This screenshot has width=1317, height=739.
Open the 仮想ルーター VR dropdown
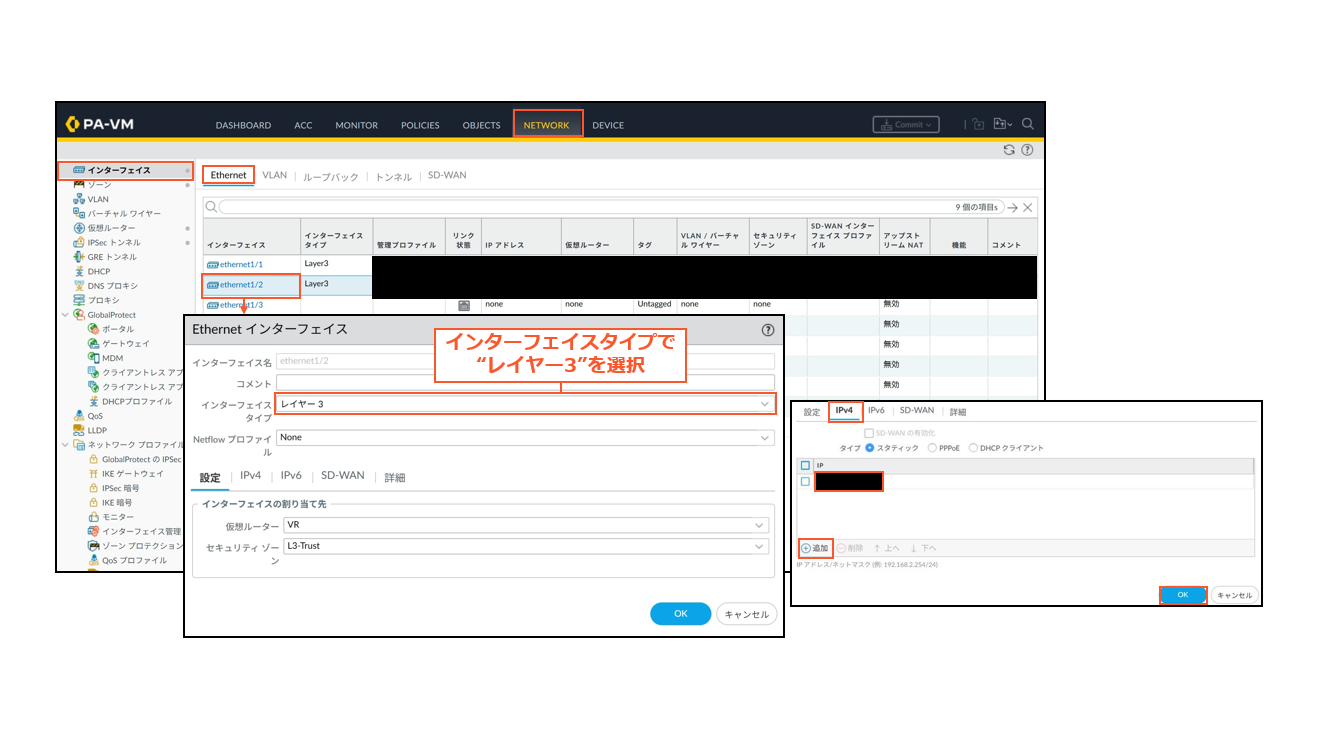coord(758,526)
